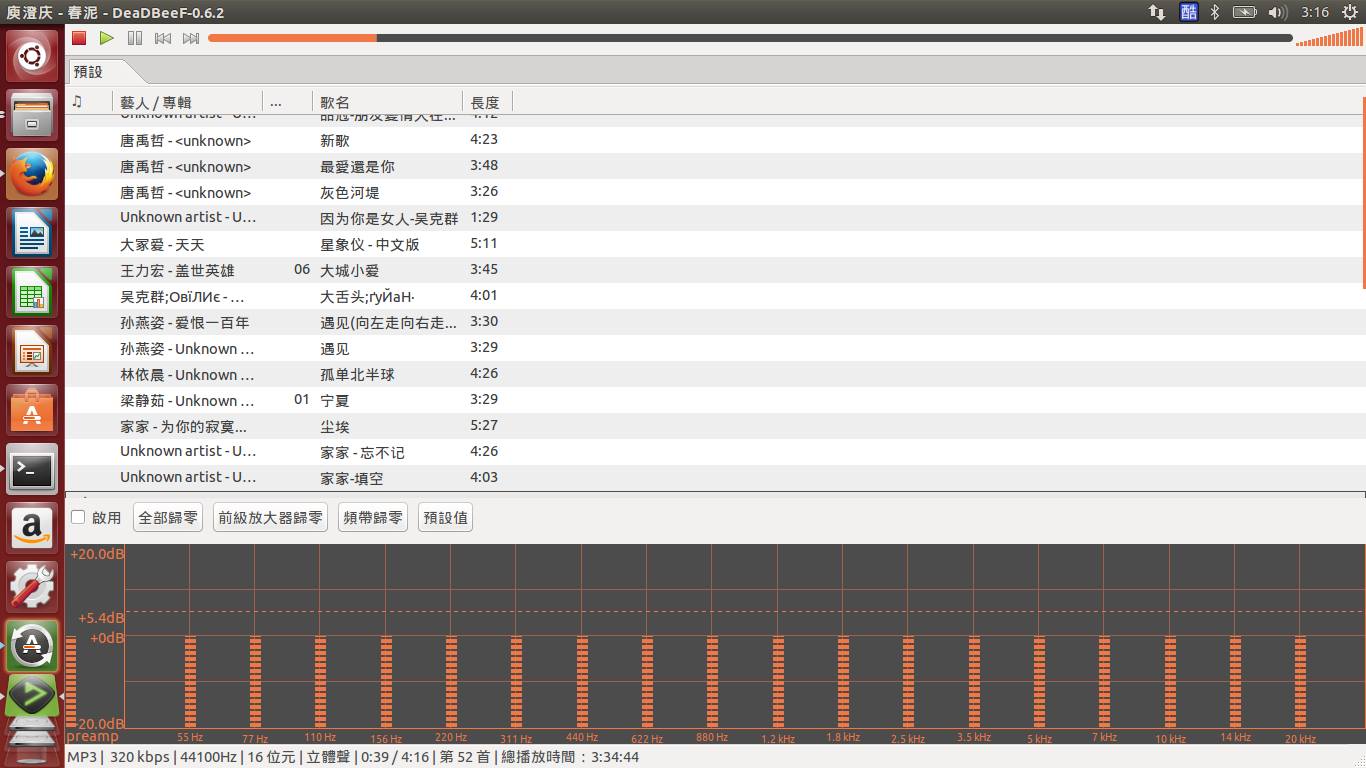The height and width of the screenshot is (768, 1366).
Task: Adjust the 7 kHz band slider
Action: pos(1104,680)
